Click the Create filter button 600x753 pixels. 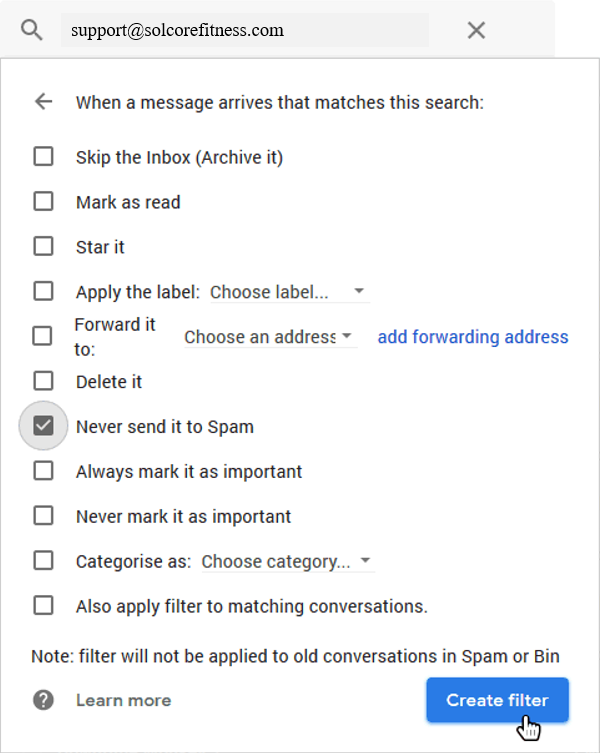[497, 700]
